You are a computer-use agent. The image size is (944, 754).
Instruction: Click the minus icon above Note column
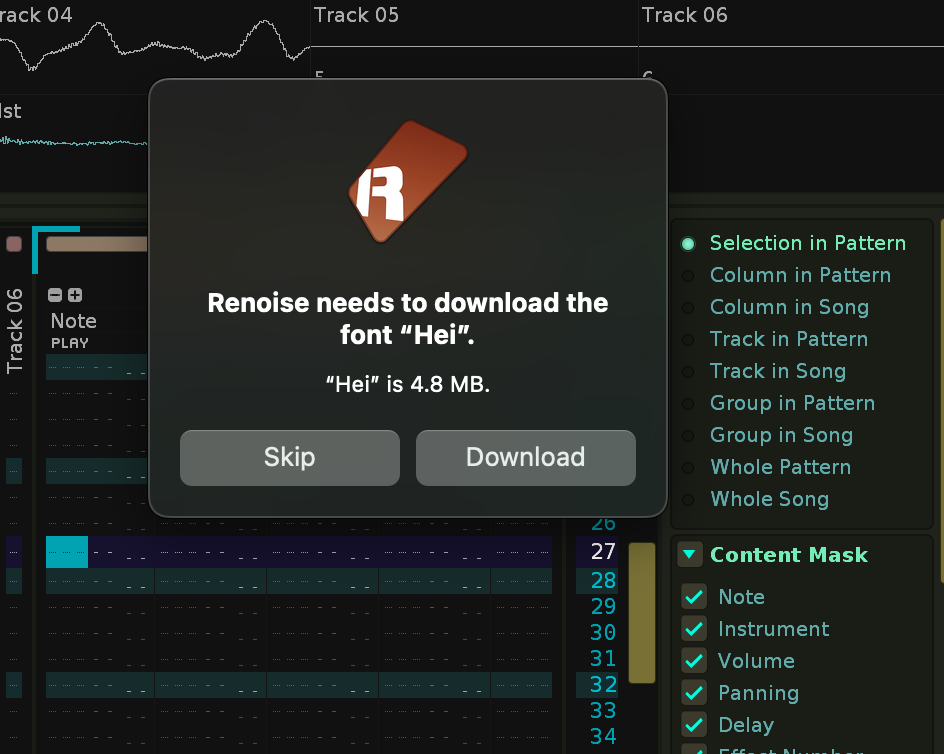point(55,294)
